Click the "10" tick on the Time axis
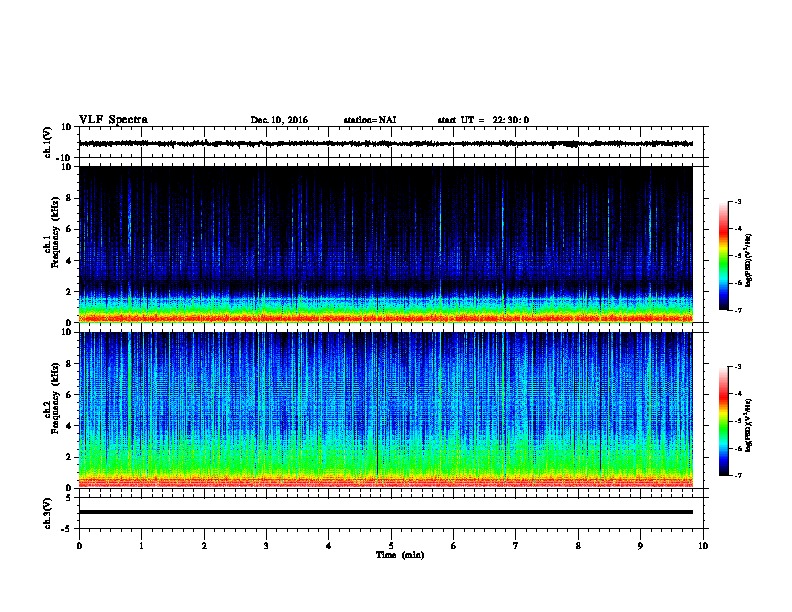 click(x=703, y=546)
